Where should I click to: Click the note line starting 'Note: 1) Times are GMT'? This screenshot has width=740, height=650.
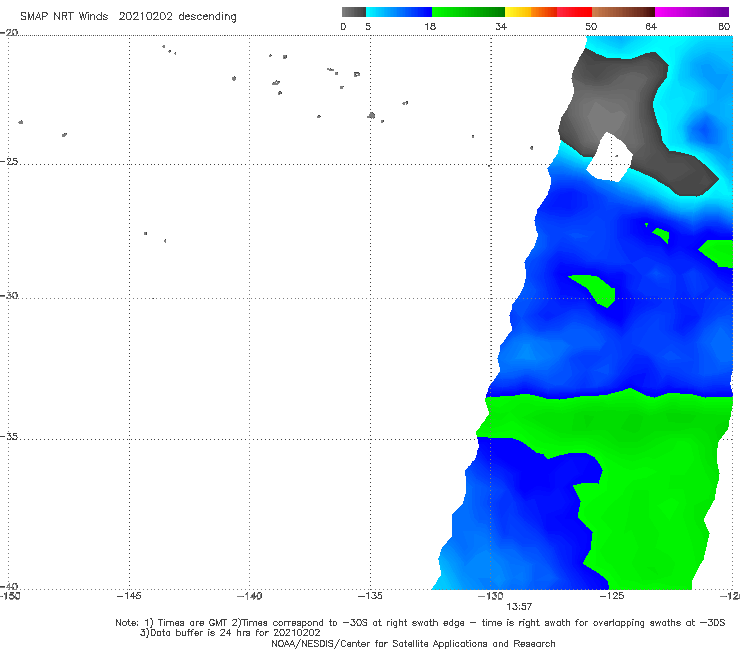pos(420,623)
